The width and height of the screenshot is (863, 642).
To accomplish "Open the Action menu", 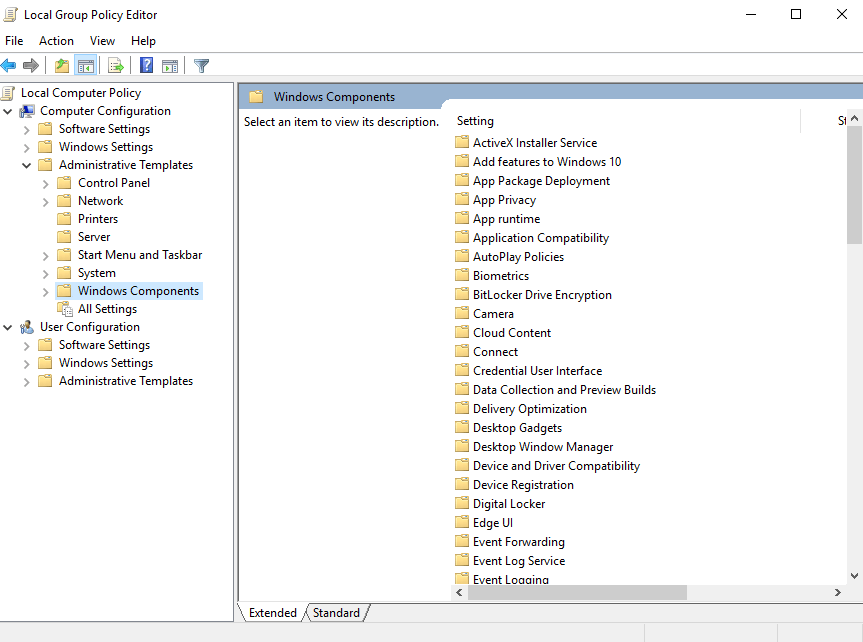I will tap(56, 41).
